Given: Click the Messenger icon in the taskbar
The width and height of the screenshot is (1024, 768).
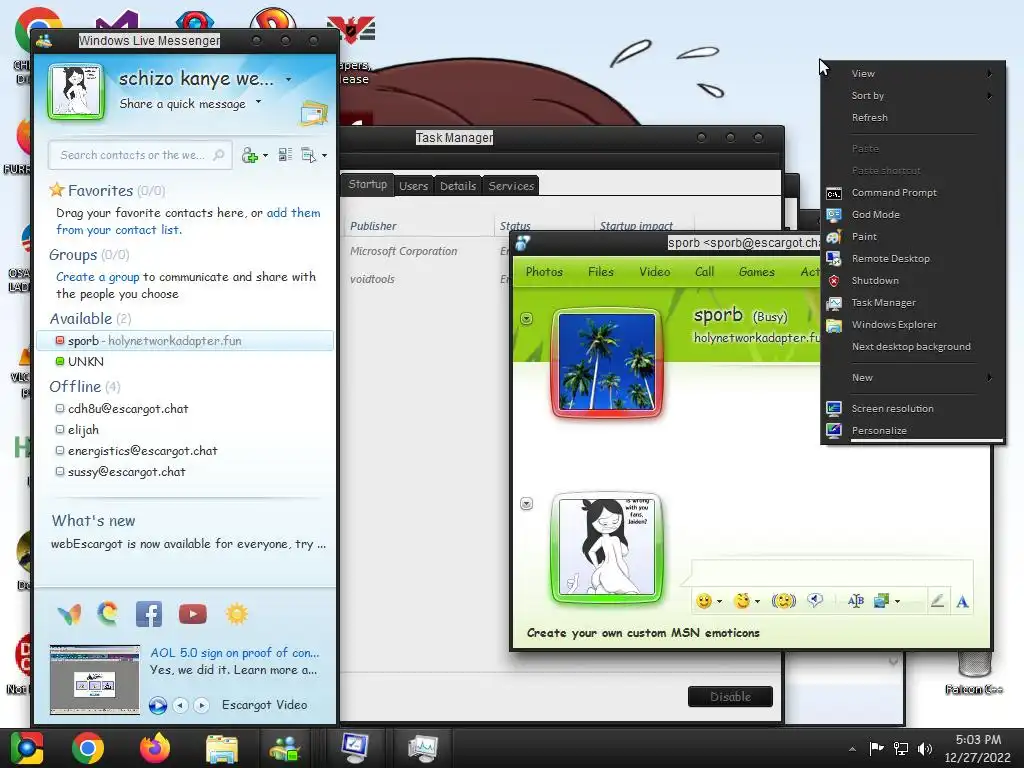Looking at the screenshot, I should [285, 748].
